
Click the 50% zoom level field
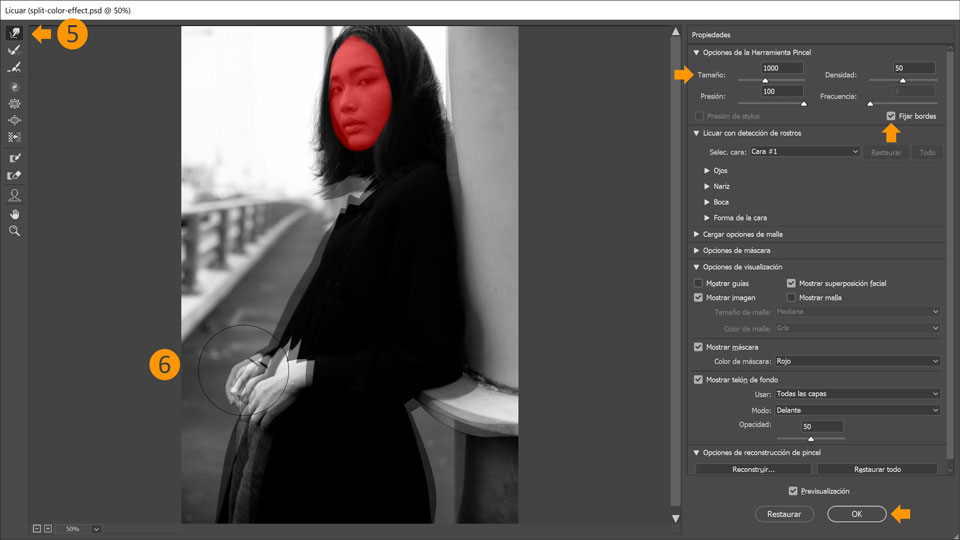[73, 529]
